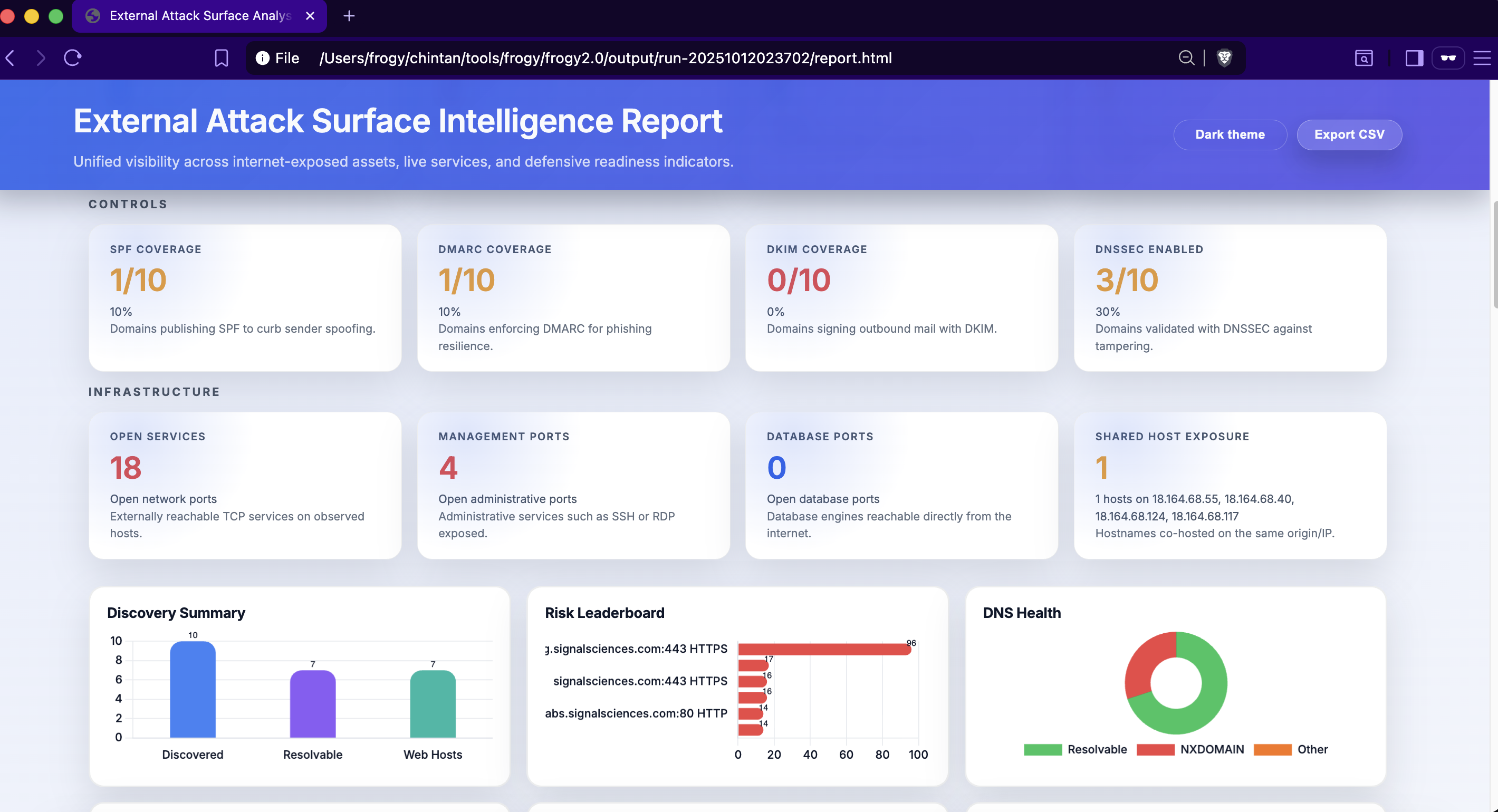Click the glasses private mode icon
This screenshot has width=1498, height=812.
point(1448,58)
